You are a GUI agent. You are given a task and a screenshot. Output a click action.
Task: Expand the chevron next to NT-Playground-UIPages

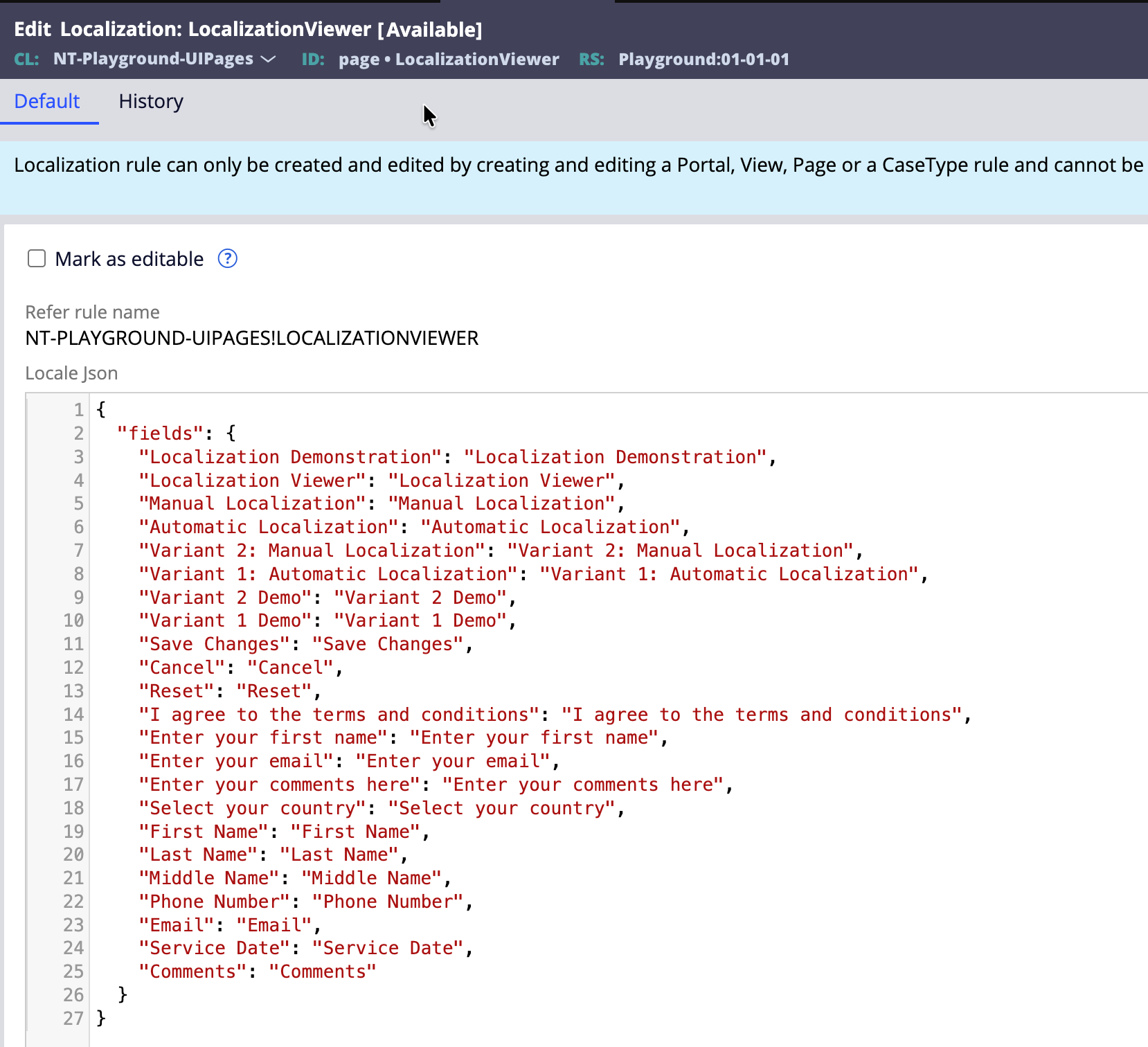pyautogui.click(x=268, y=60)
